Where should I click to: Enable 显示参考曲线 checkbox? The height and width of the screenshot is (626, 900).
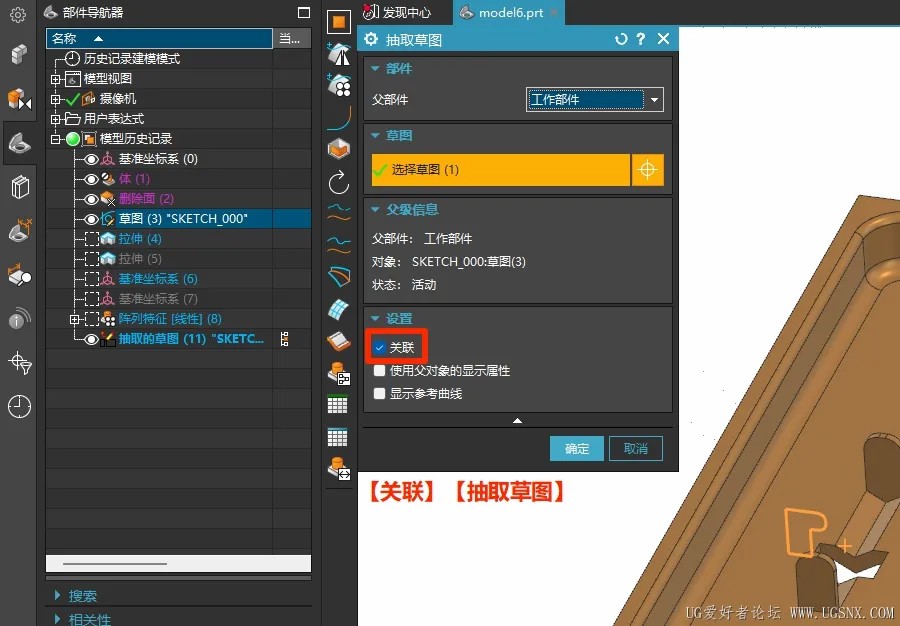[x=379, y=394]
